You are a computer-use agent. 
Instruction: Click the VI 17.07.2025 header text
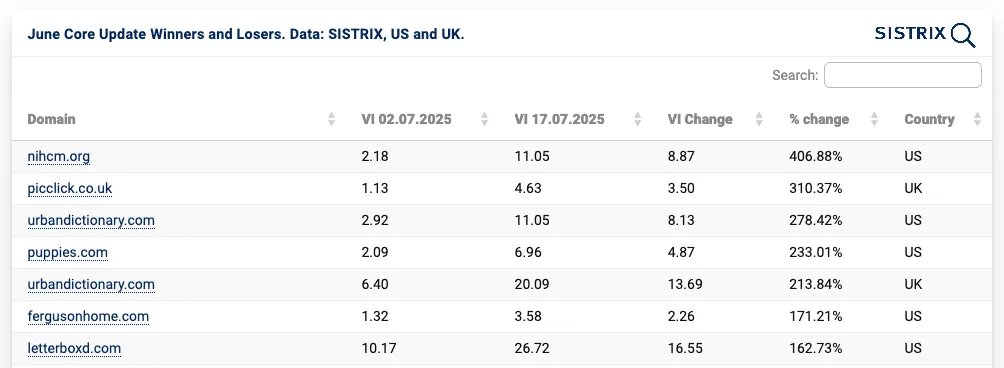560,119
